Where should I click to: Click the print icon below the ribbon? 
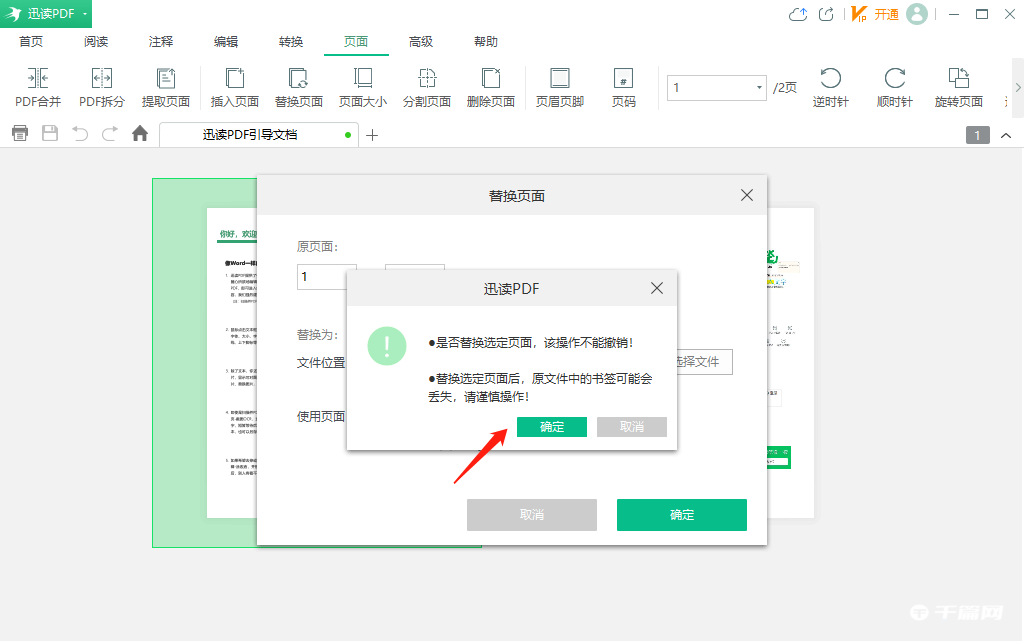tap(20, 133)
